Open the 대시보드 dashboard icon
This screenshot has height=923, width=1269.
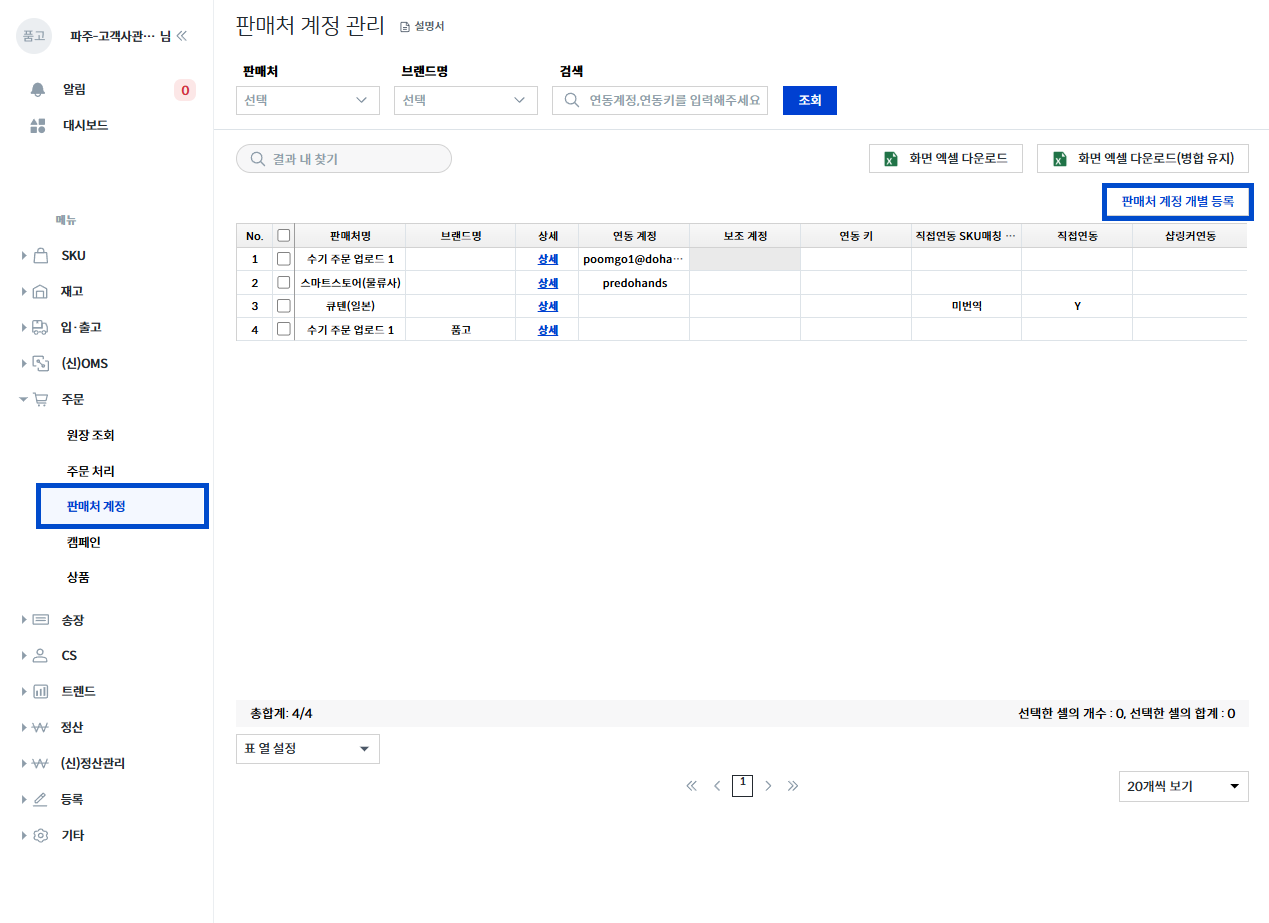pos(38,126)
